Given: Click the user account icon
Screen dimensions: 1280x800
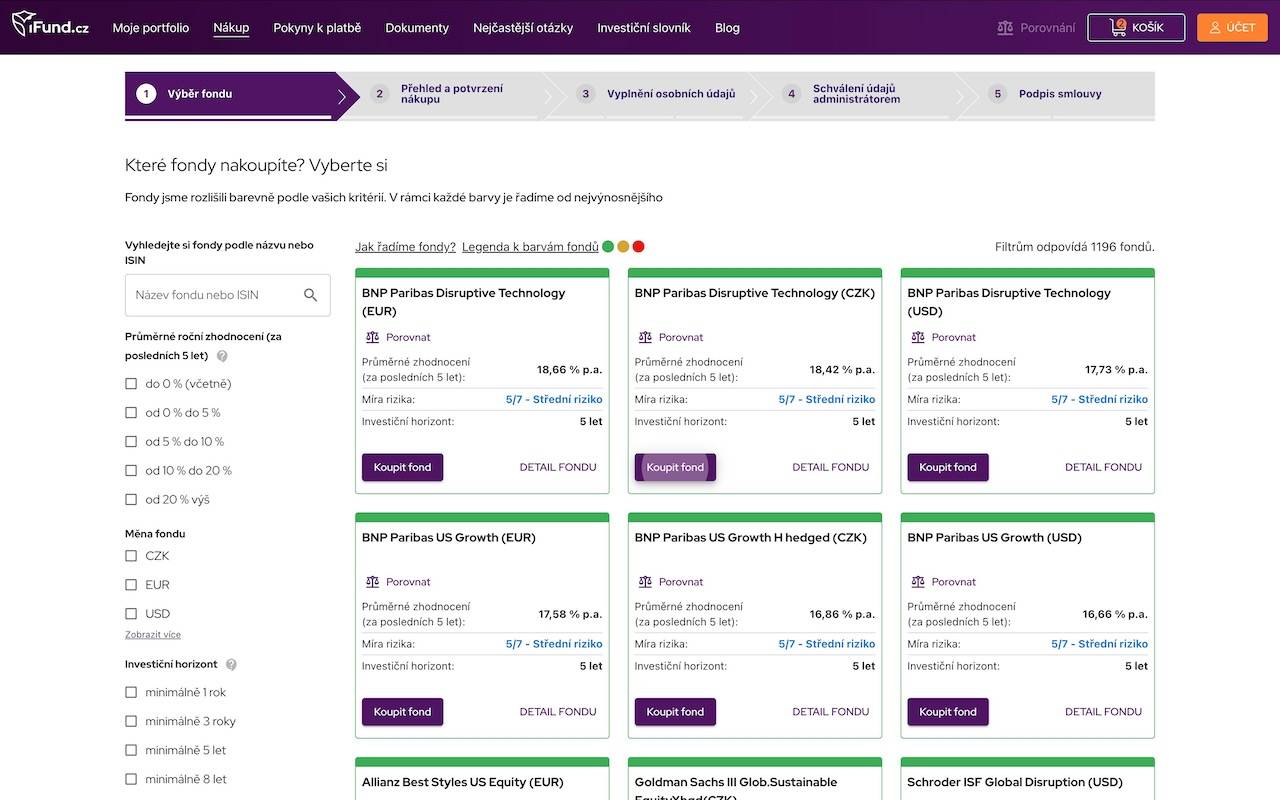Looking at the screenshot, I should (x=1215, y=28).
